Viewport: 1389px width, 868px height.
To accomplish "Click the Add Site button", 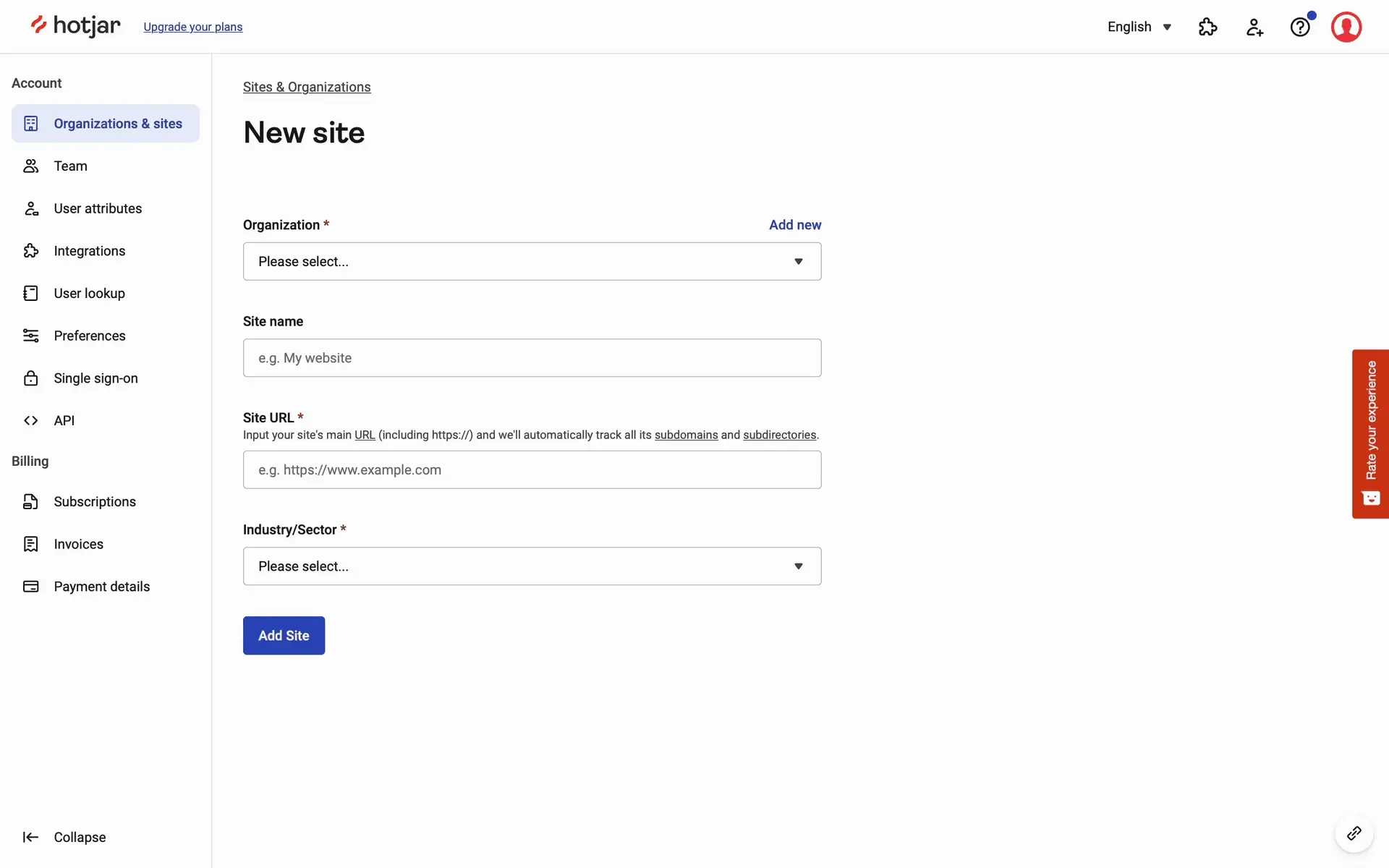I will tap(284, 635).
